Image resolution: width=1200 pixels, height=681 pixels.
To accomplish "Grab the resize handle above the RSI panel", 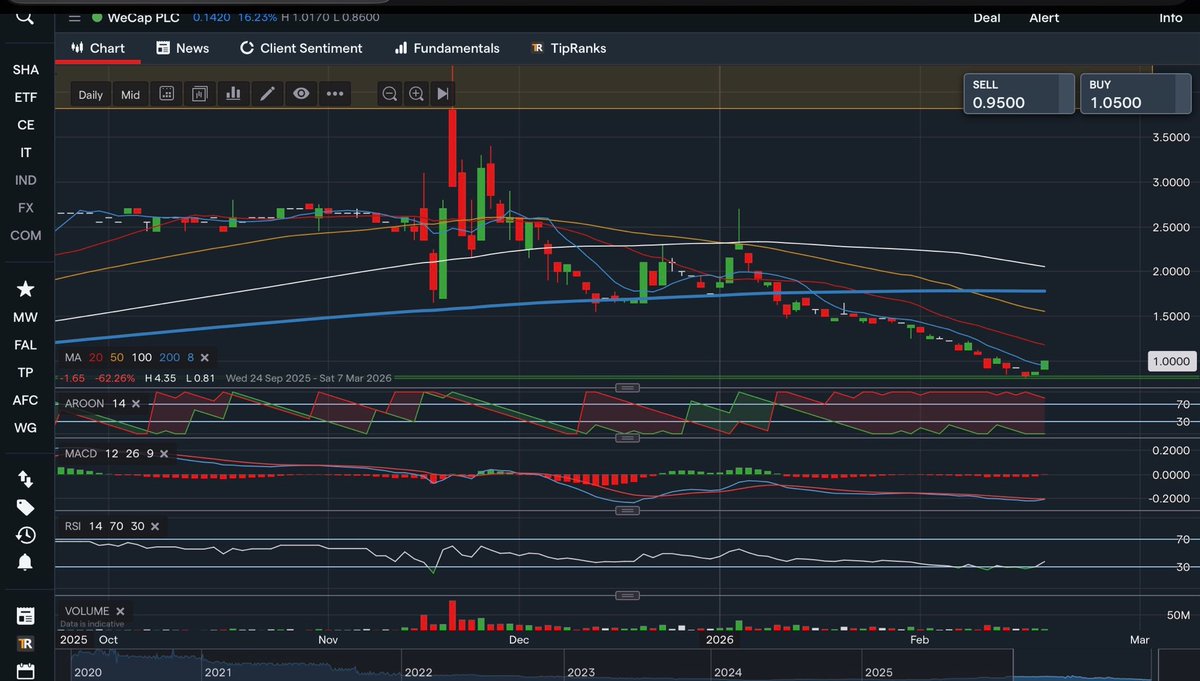I will [x=627, y=510].
